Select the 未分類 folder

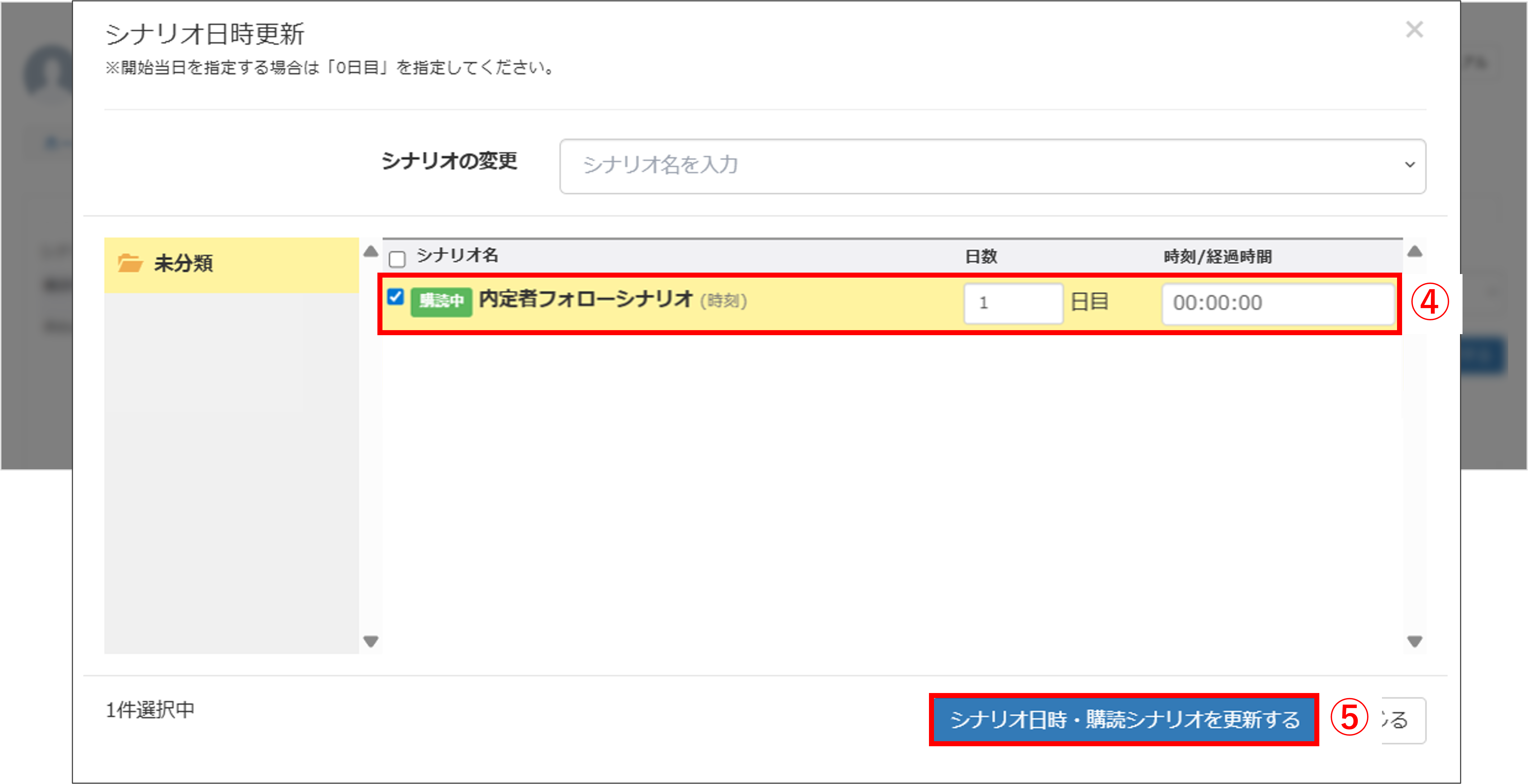[183, 263]
